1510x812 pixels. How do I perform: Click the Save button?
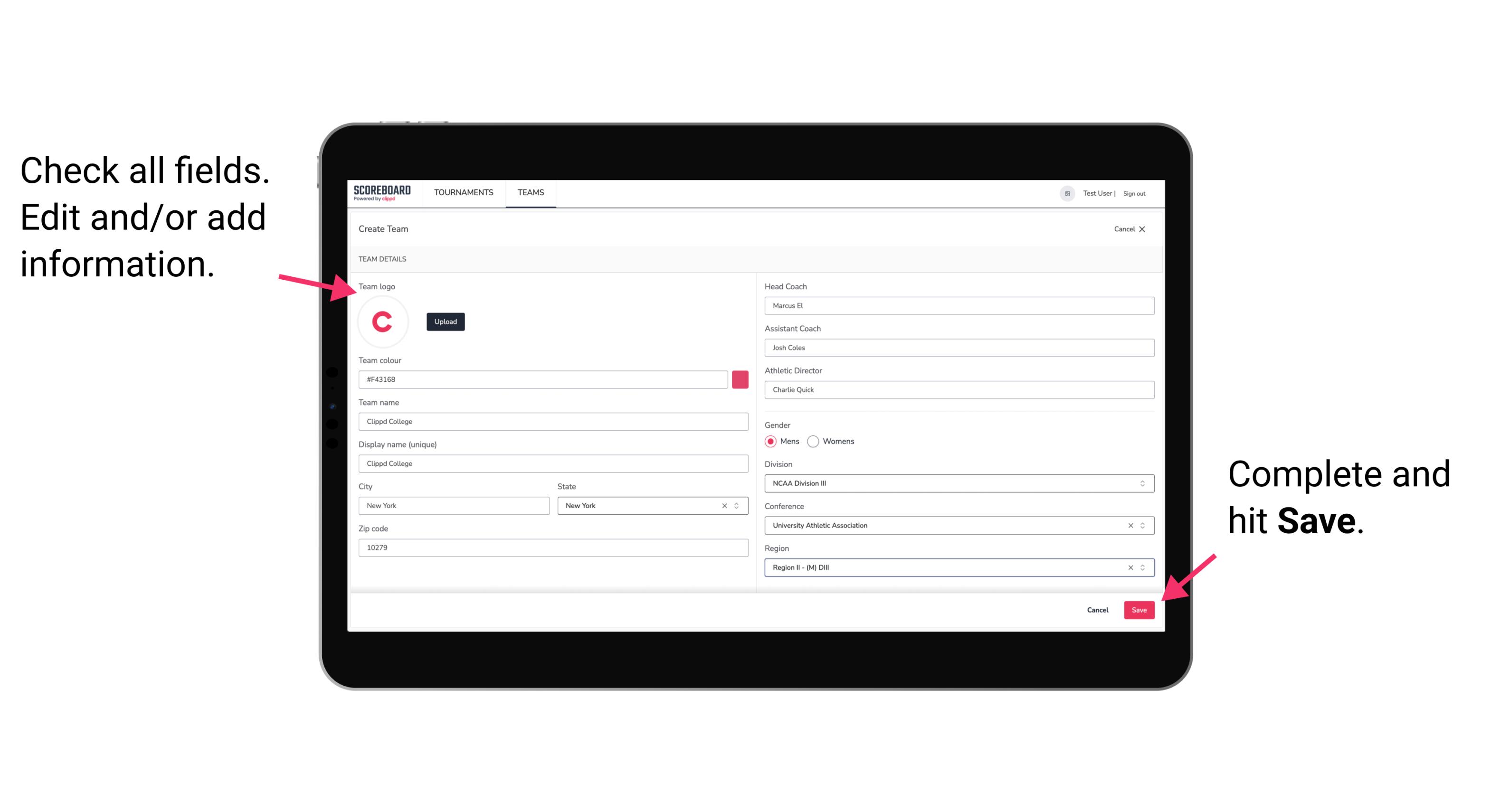(x=1139, y=609)
